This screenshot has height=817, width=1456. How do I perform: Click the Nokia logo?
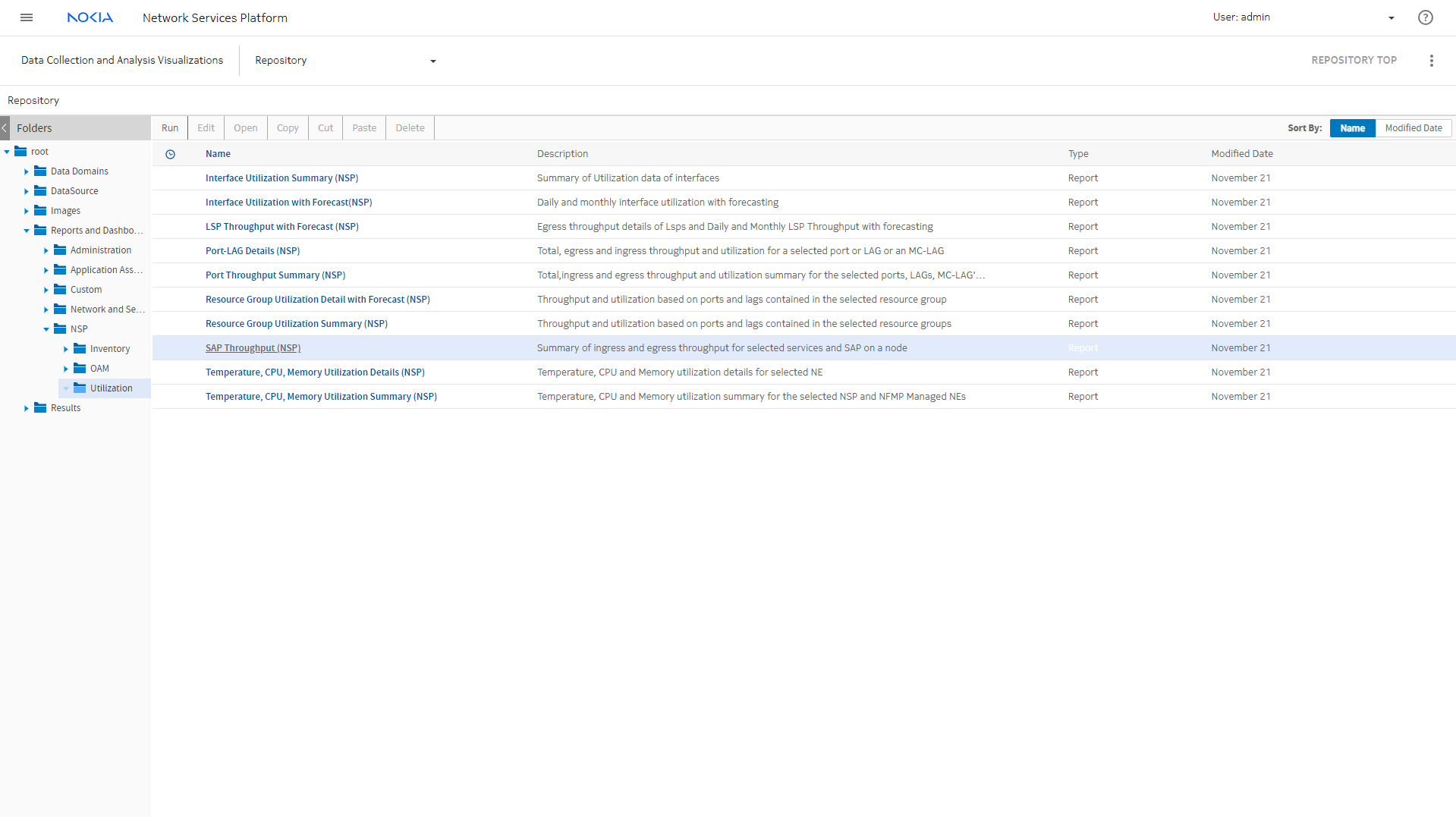tap(90, 17)
